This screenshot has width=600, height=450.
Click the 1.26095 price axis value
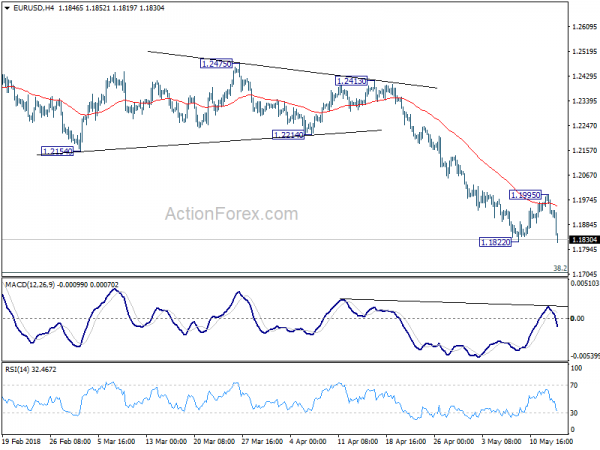[x=584, y=27]
